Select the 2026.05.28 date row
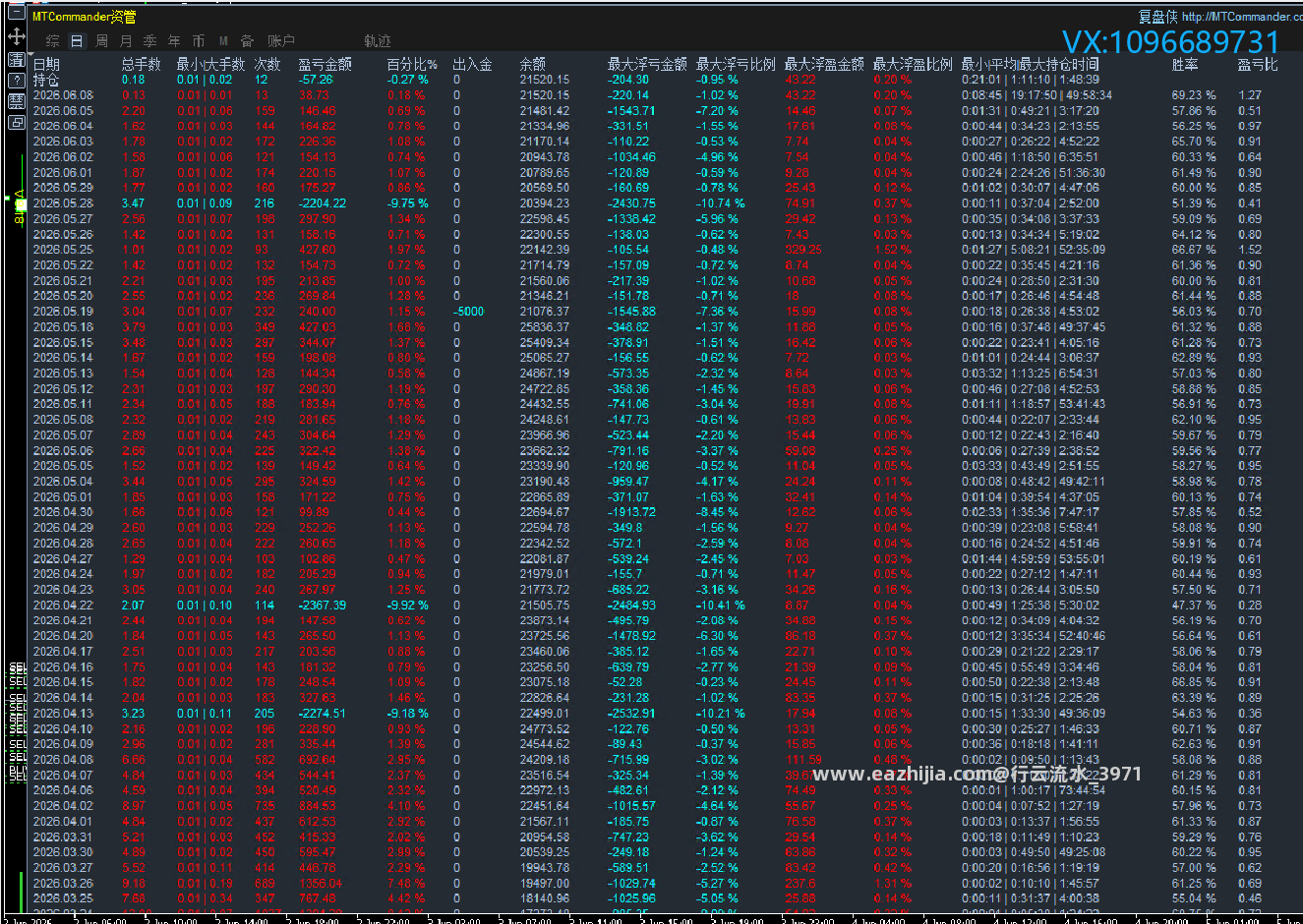Viewport: 1303px width, 924px height. (63, 203)
